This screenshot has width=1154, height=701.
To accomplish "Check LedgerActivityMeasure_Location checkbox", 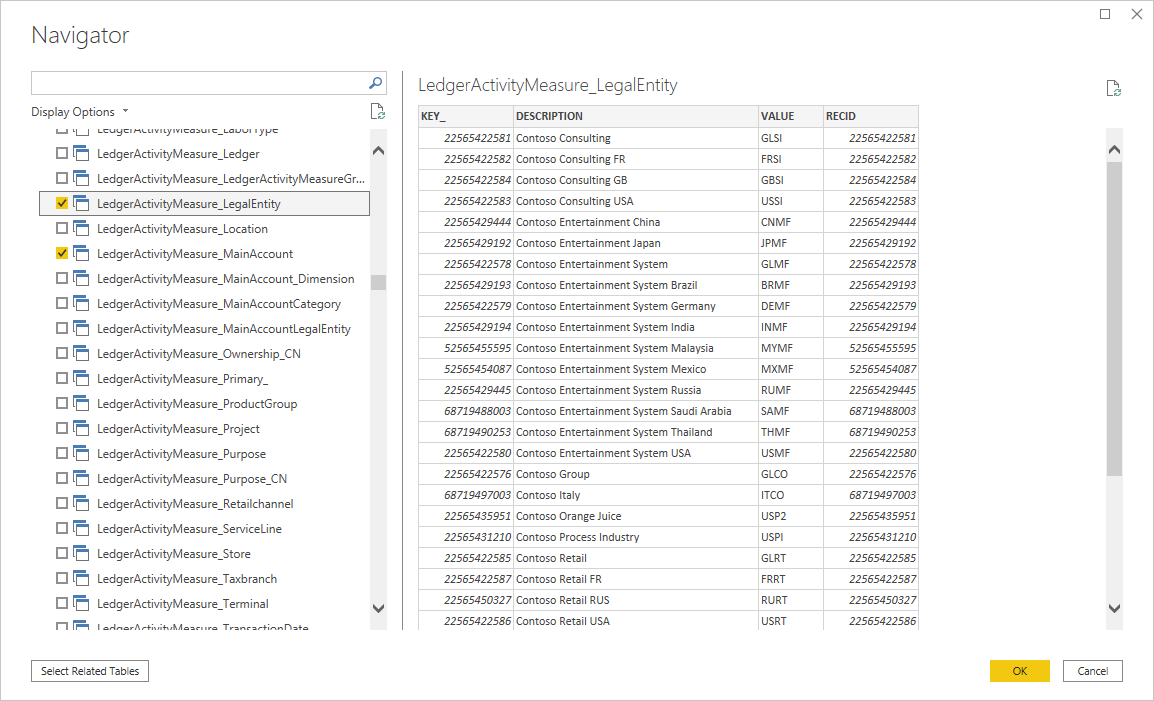I will [x=62, y=228].
